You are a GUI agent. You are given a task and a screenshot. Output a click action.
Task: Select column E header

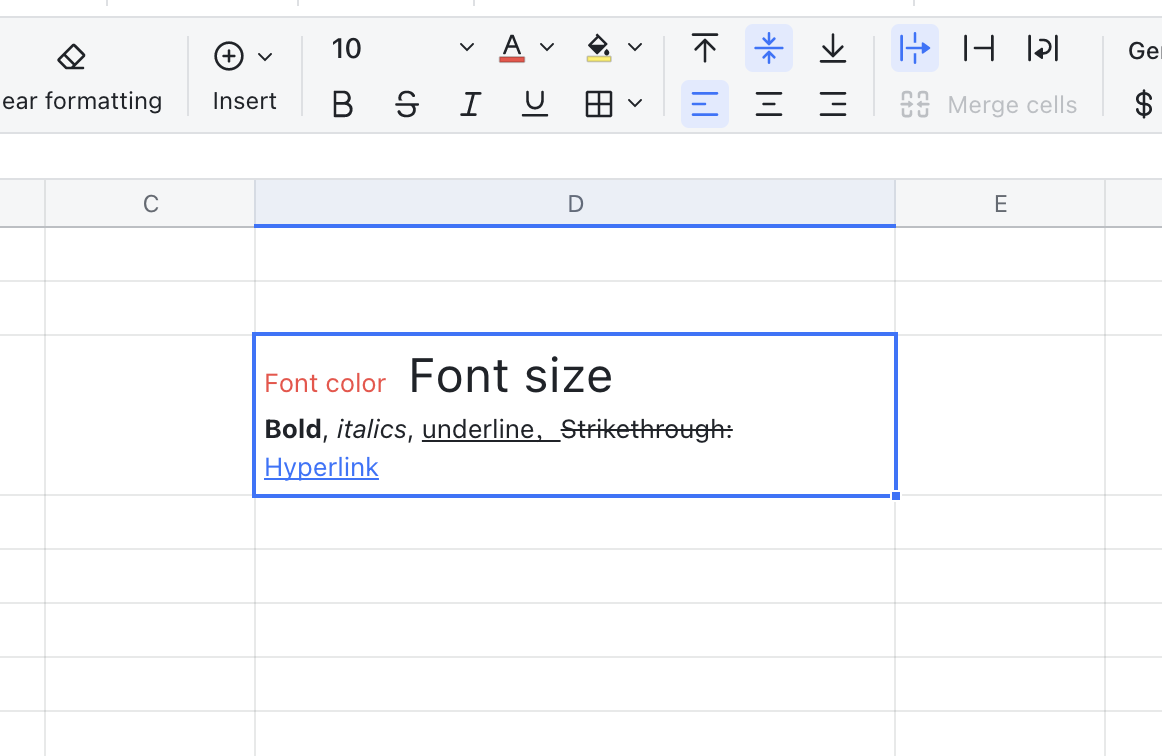(x=1000, y=204)
